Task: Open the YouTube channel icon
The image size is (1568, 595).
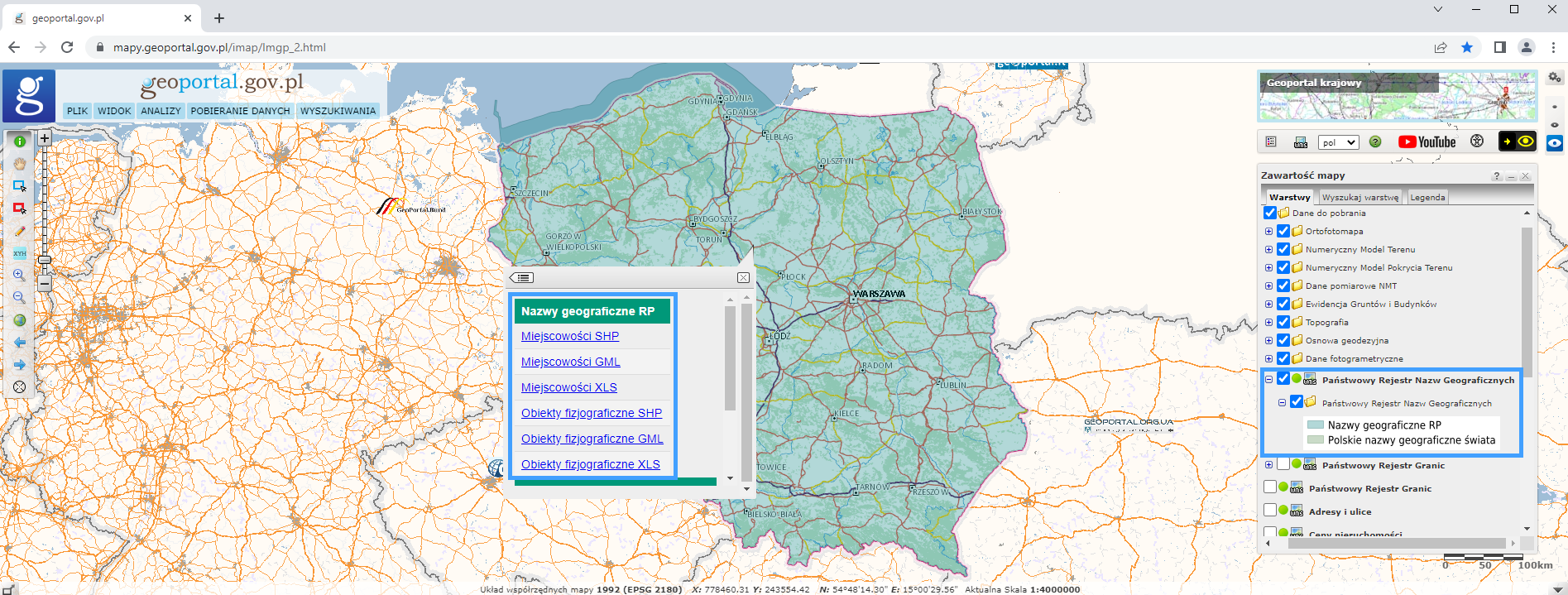Action: [1427, 142]
